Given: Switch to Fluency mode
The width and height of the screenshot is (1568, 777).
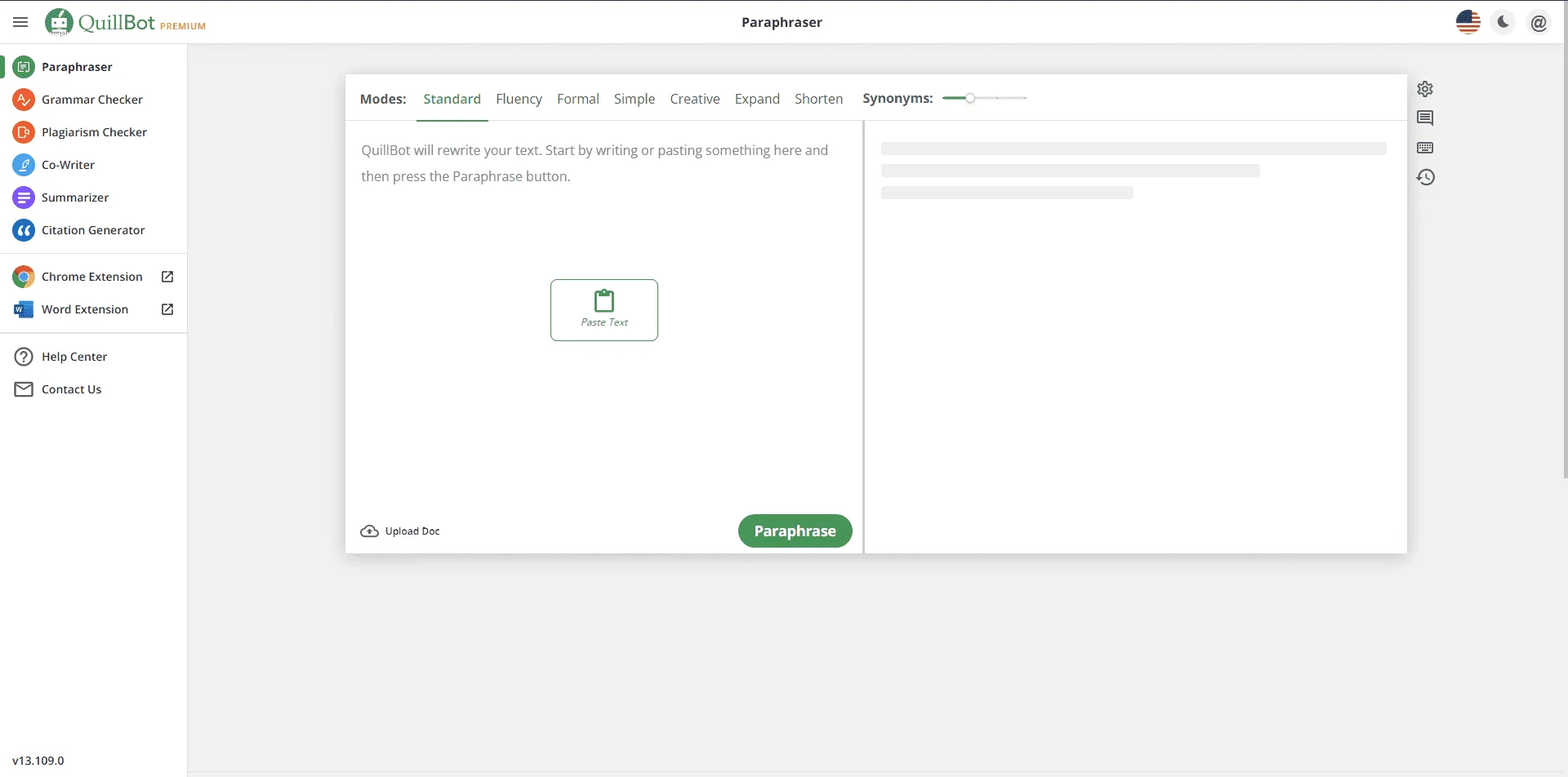Looking at the screenshot, I should point(519,99).
